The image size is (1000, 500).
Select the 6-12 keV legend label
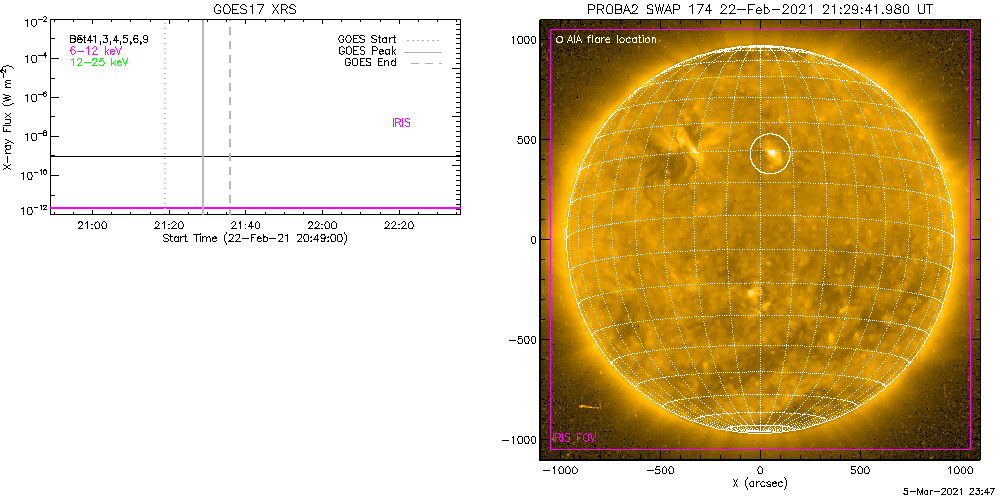(96, 50)
